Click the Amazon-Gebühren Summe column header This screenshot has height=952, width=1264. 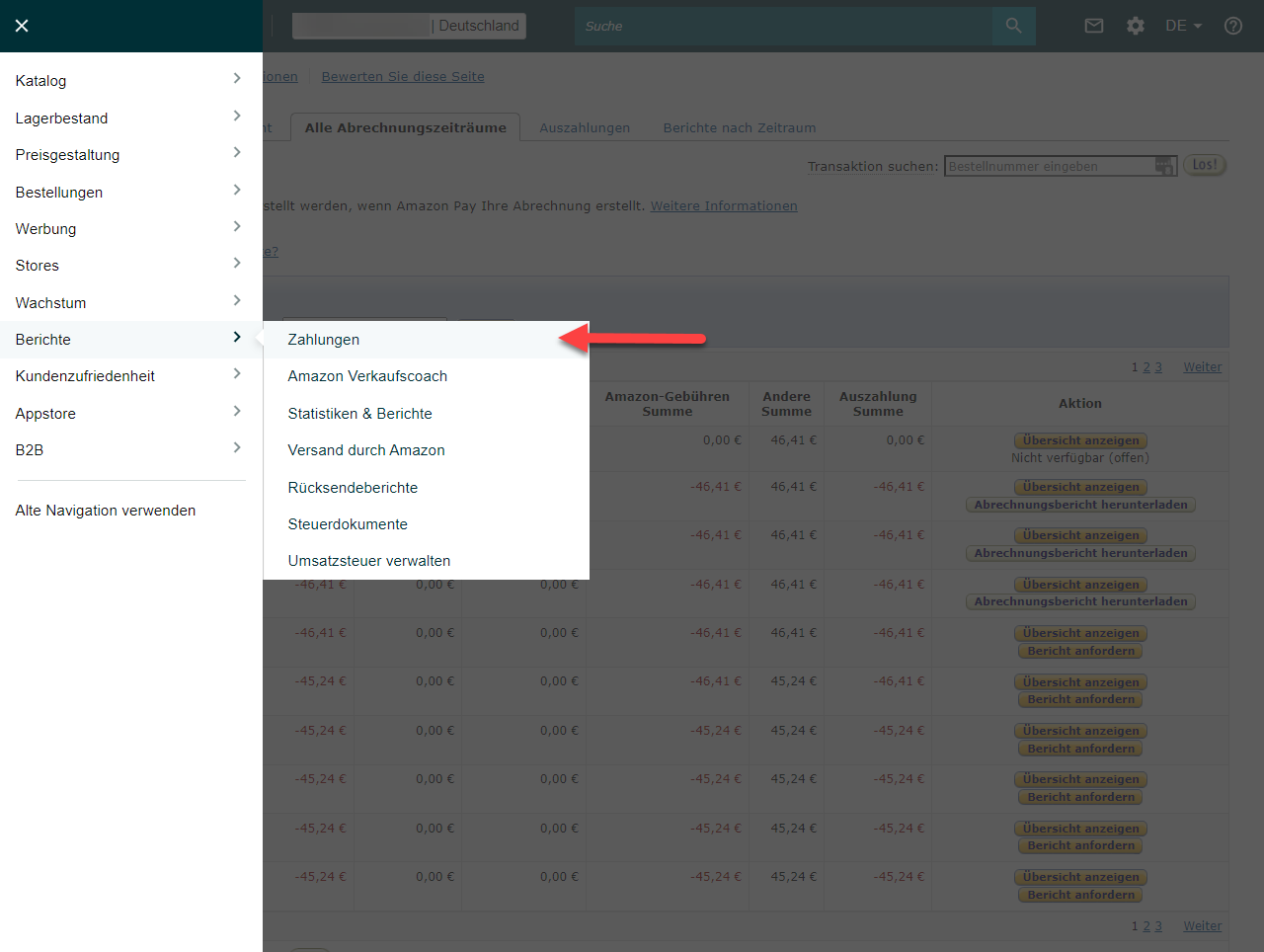(x=668, y=404)
